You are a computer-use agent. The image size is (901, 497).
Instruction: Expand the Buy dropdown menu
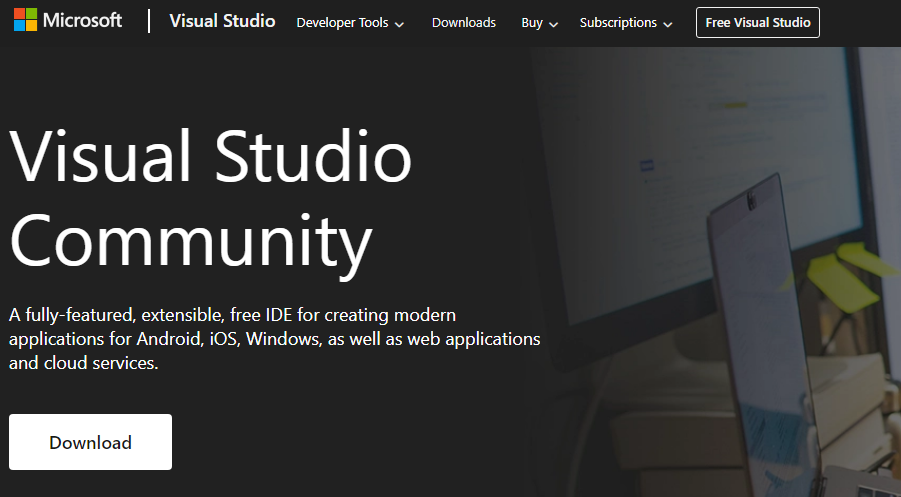click(x=540, y=23)
